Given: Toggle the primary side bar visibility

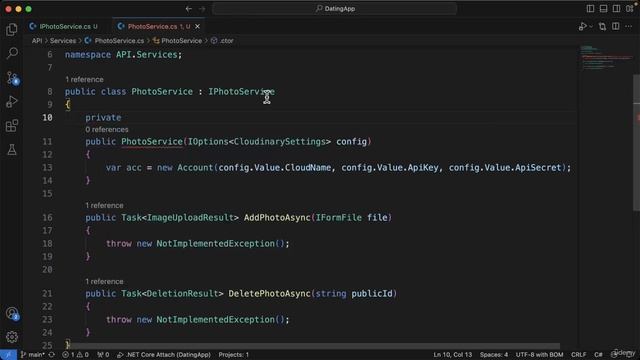Looking at the screenshot, I should coord(590,8).
